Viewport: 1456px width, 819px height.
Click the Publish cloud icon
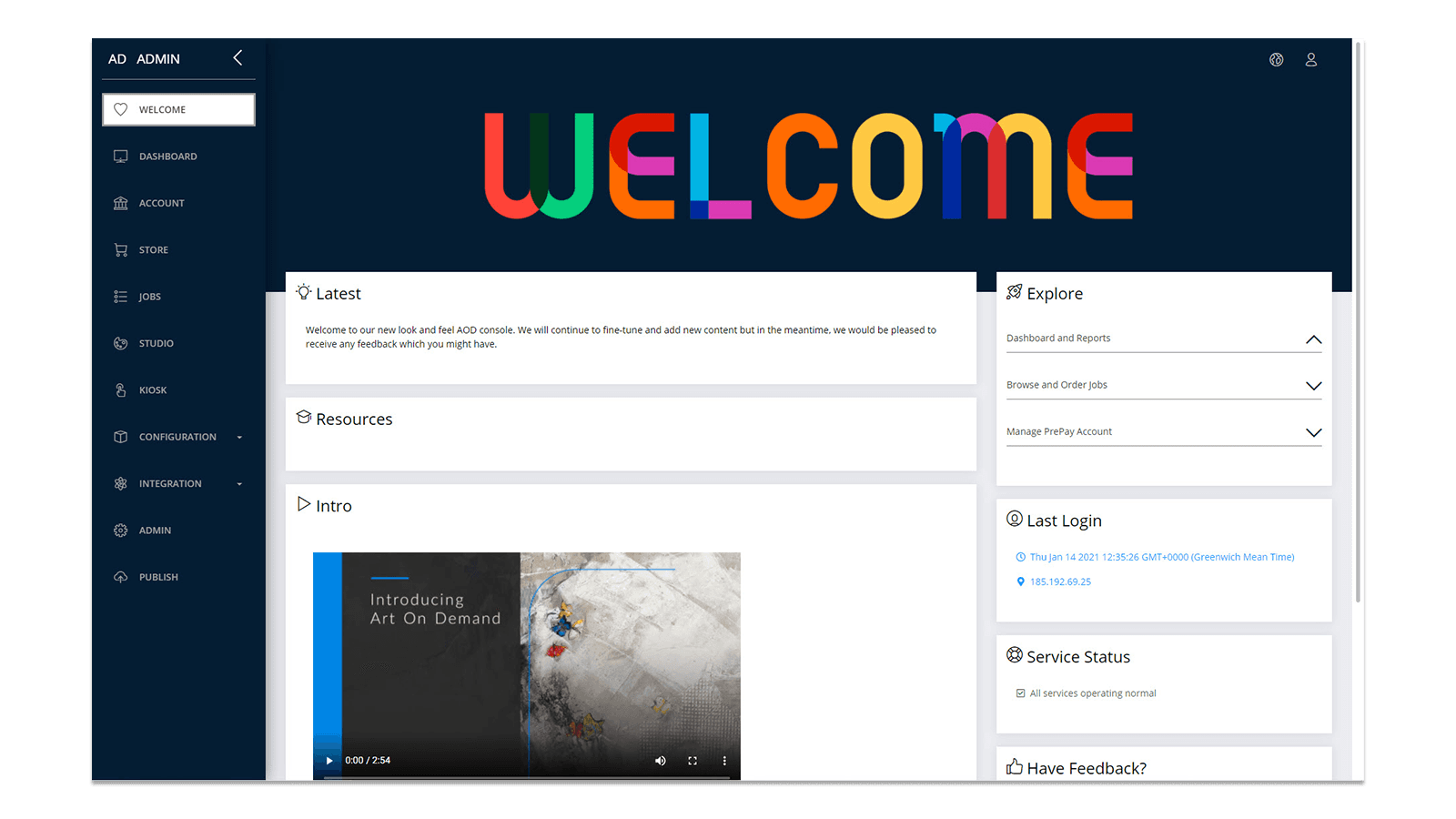(x=121, y=576)
